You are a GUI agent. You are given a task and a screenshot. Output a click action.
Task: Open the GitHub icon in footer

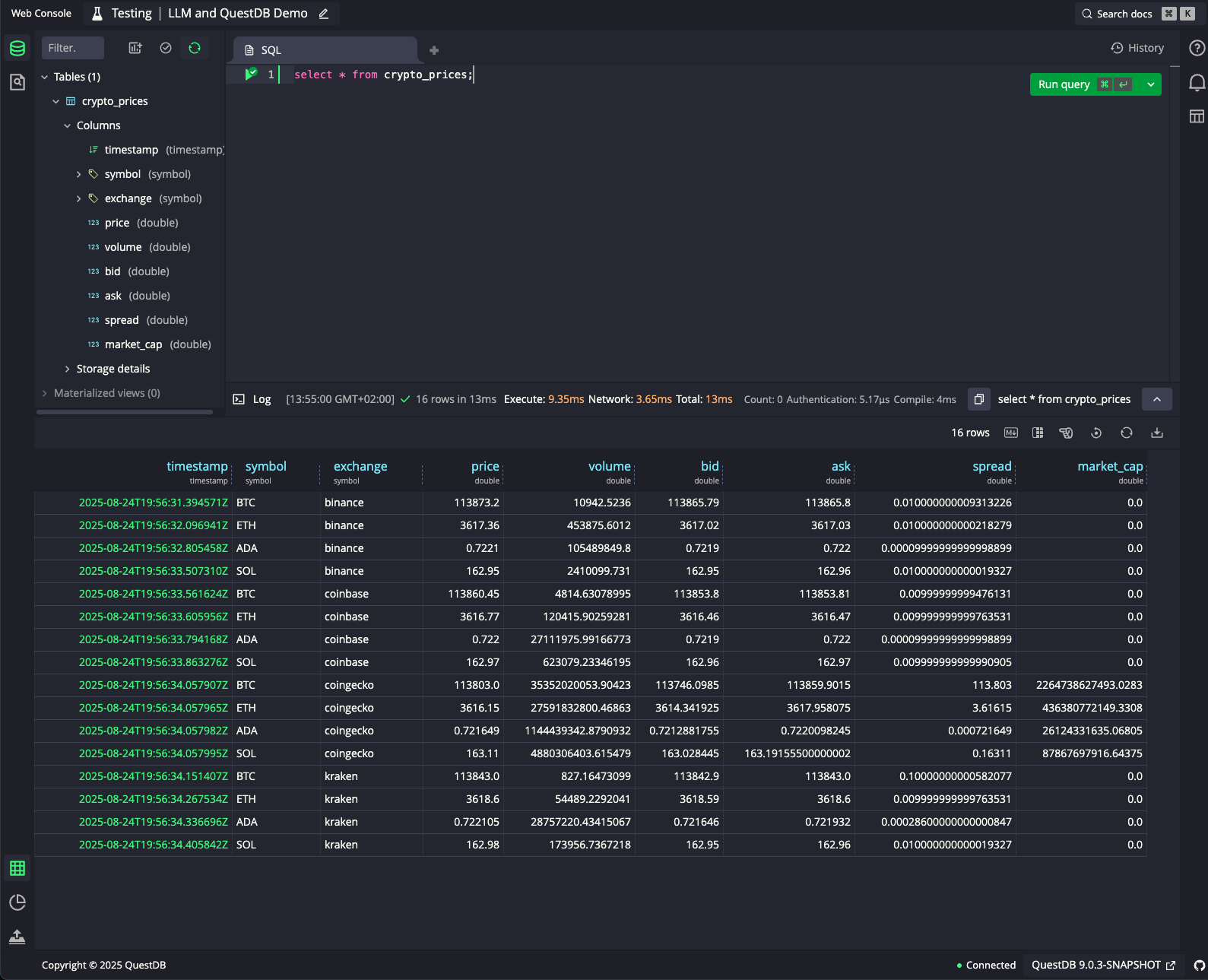tap(1199, 966)
